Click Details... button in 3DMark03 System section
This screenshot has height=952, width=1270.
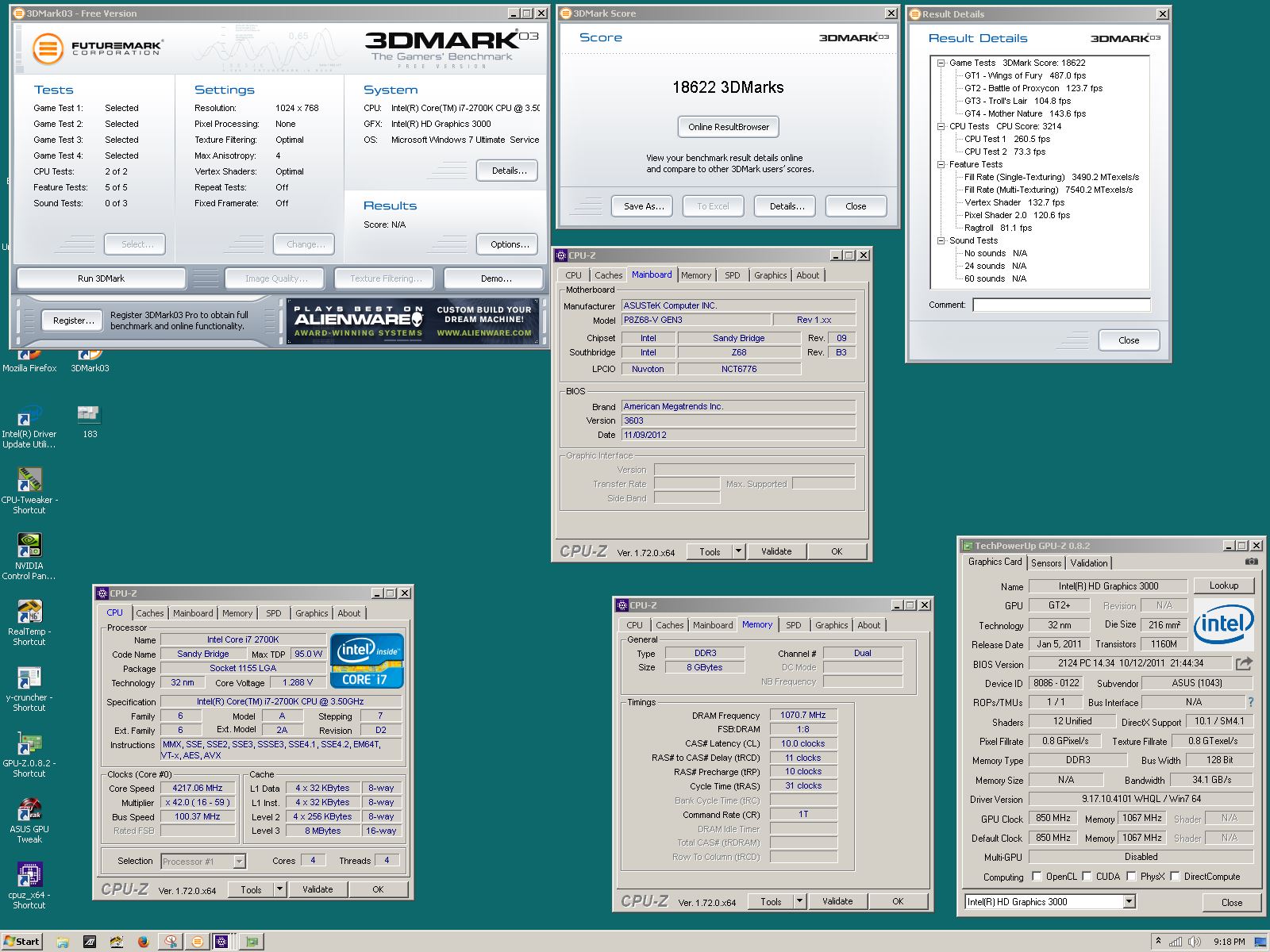point(507,171)
